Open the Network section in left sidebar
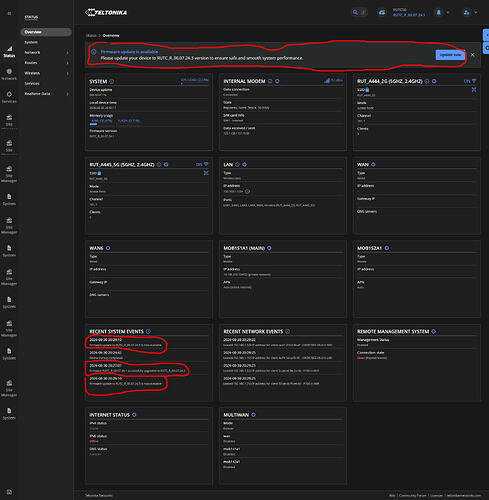The image size is (489, 500). (9, 74)
